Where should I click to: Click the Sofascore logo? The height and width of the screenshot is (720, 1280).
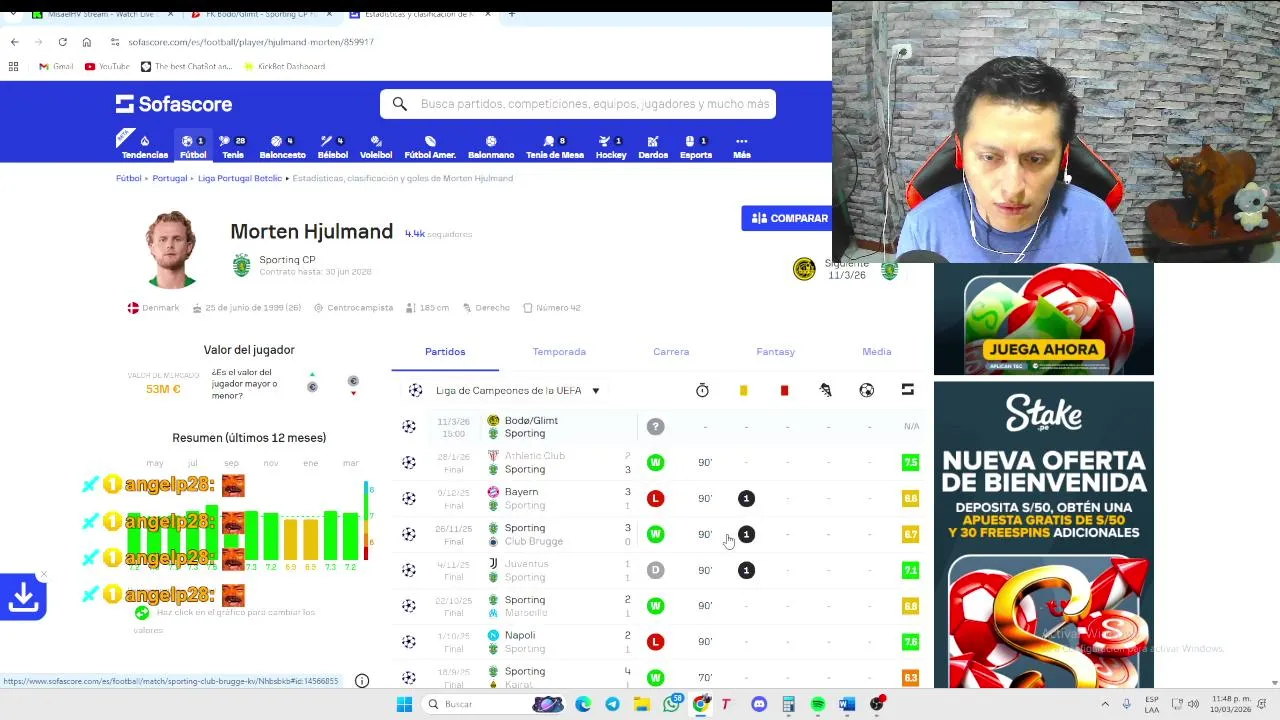[174, 104]
